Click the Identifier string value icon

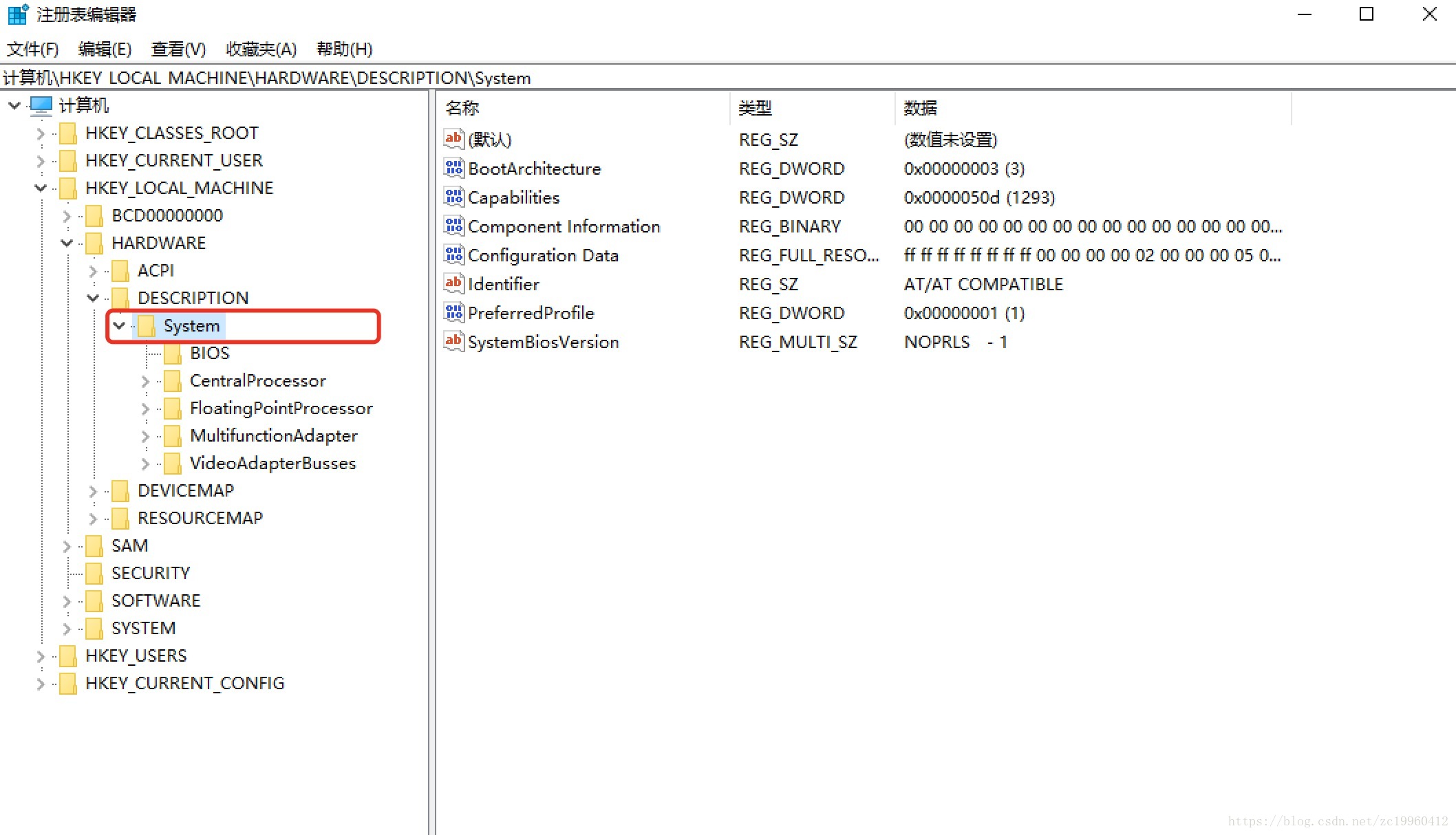pos(453,283)
